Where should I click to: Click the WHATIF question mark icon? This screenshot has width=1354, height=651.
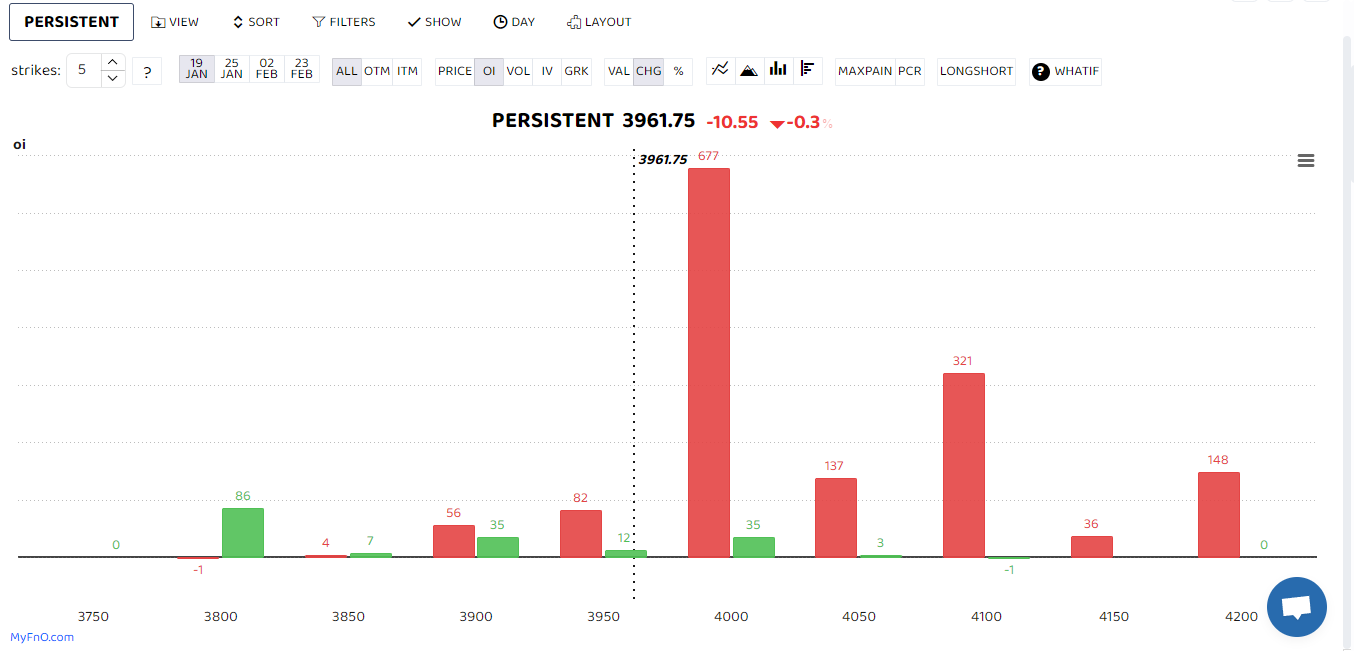(1039, 71)
